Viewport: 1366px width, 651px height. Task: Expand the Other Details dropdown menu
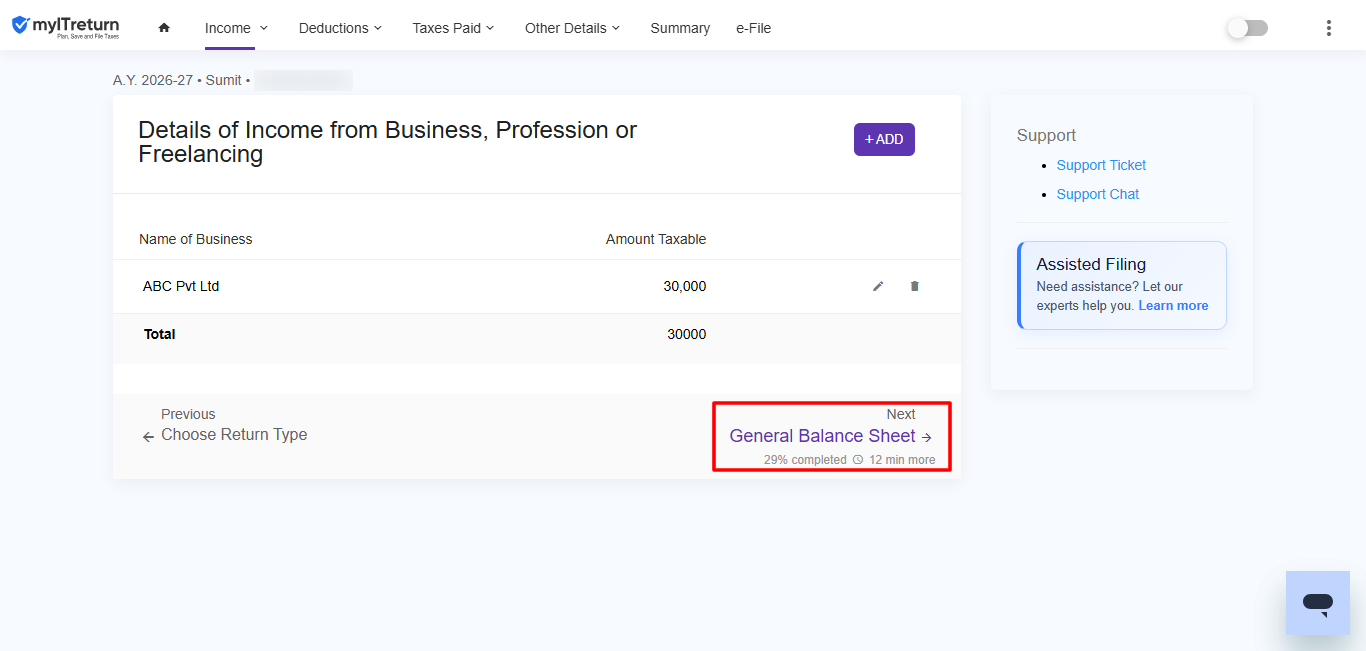point(572,28)
